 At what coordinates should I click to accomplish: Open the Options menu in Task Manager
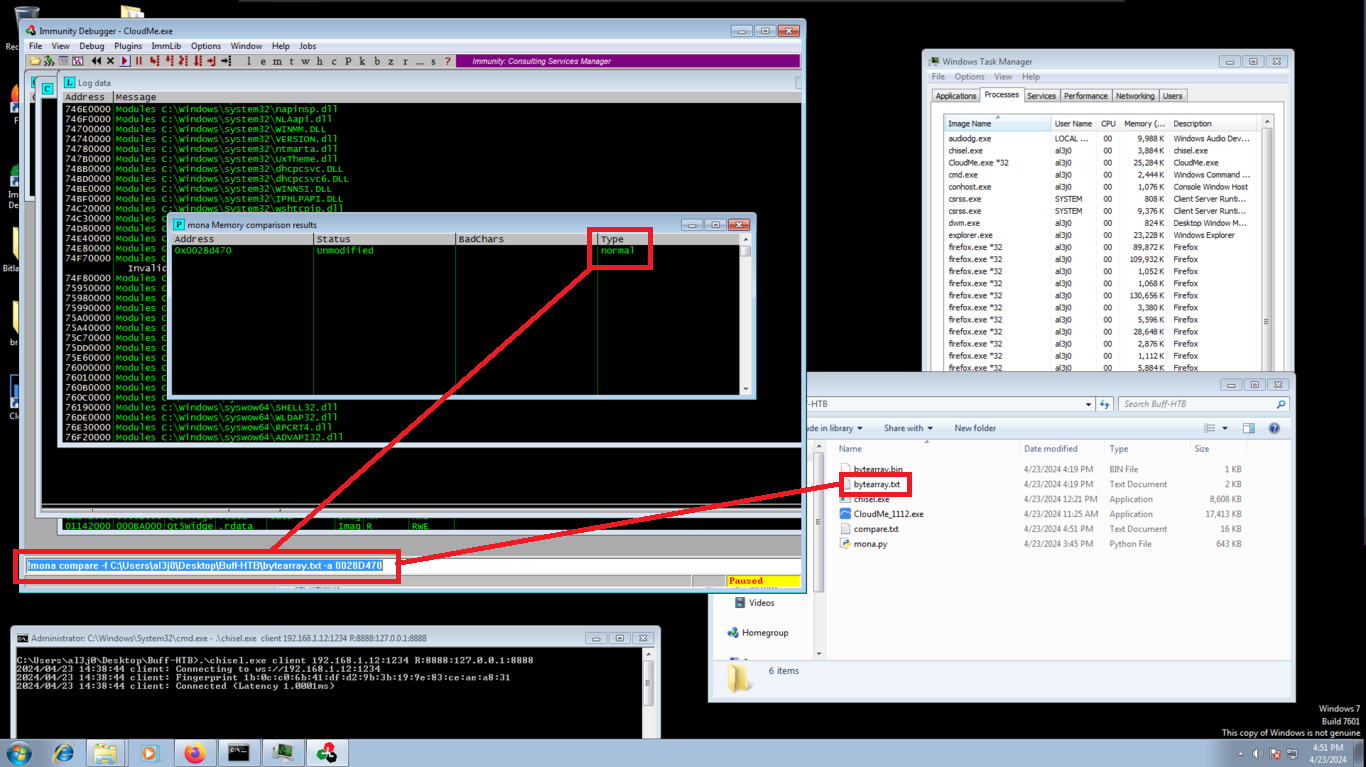969,77
